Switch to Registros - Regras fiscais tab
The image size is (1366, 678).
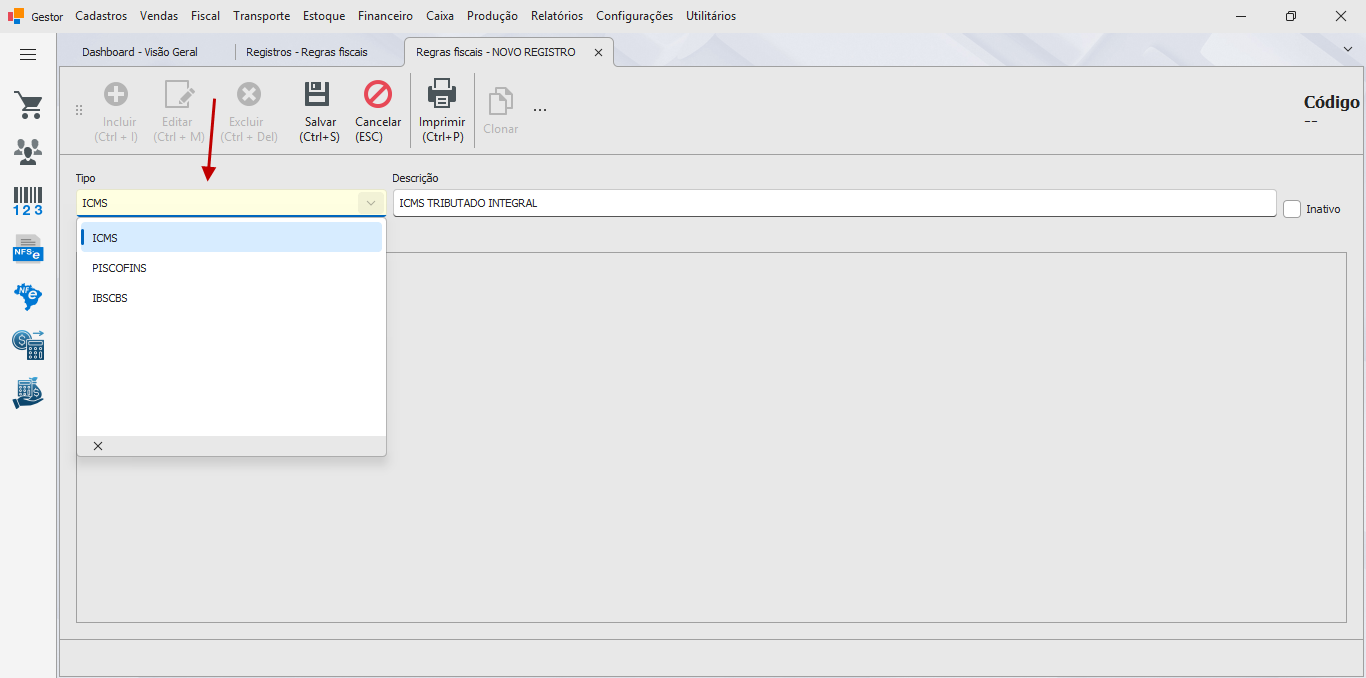pos(307,52)
